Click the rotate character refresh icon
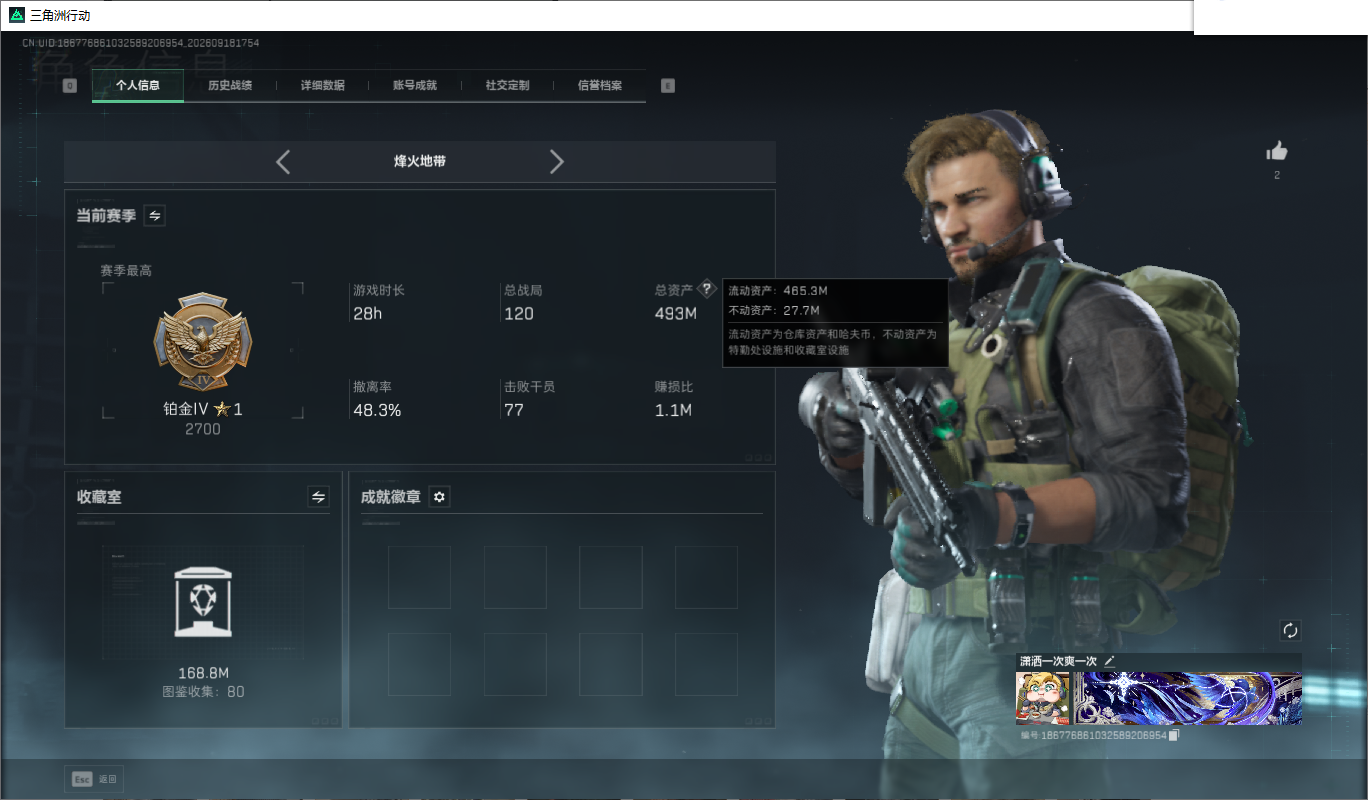Viewport: 1368px width, 800px height. (x=1290, y=630)
